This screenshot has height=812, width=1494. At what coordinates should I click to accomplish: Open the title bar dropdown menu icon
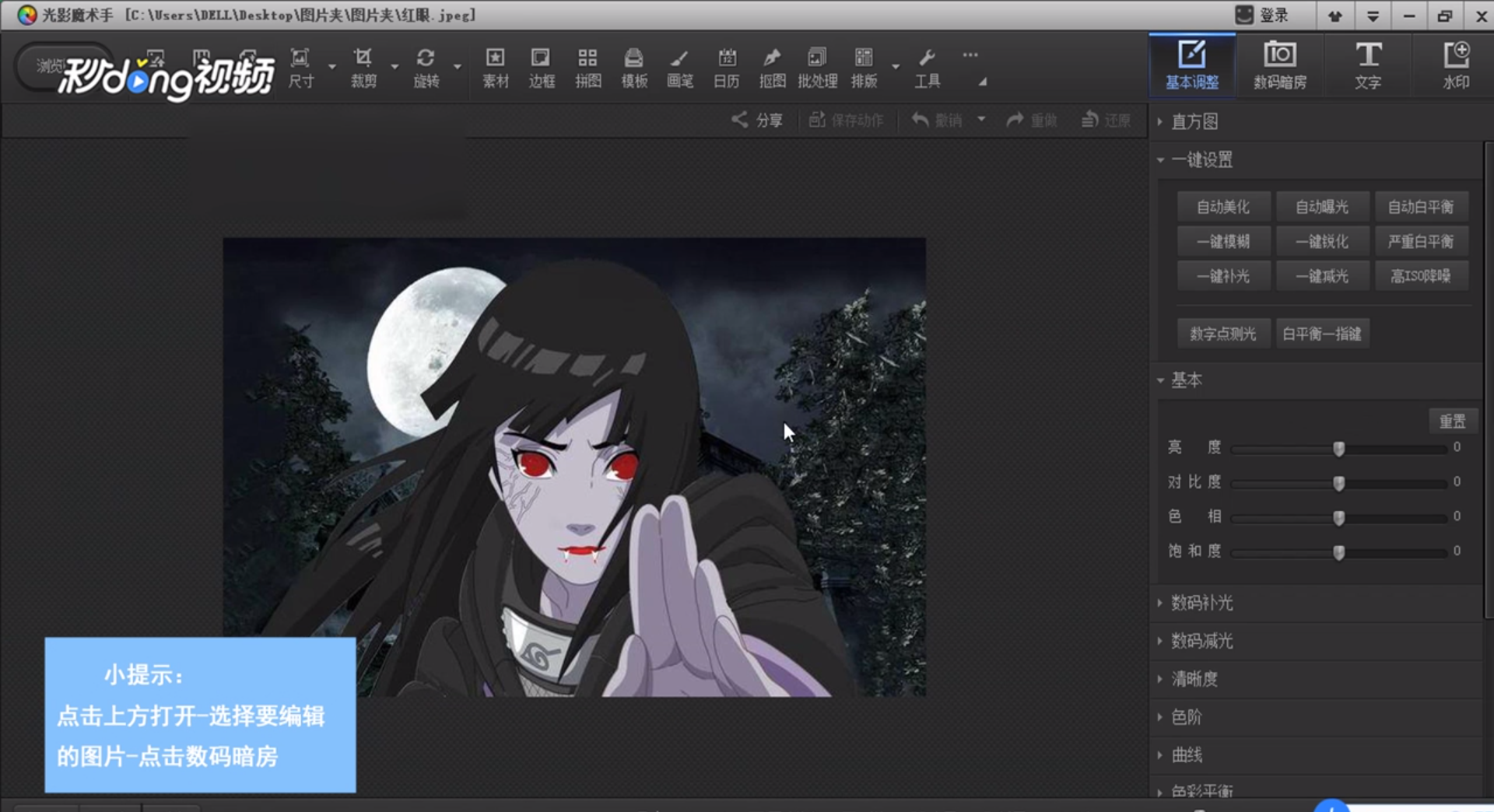click(1373, 16)
